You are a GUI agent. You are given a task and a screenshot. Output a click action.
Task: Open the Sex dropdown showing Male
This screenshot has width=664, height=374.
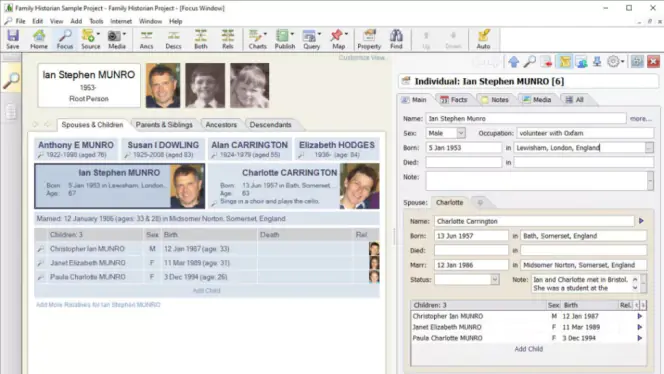[x=461, y=133]
